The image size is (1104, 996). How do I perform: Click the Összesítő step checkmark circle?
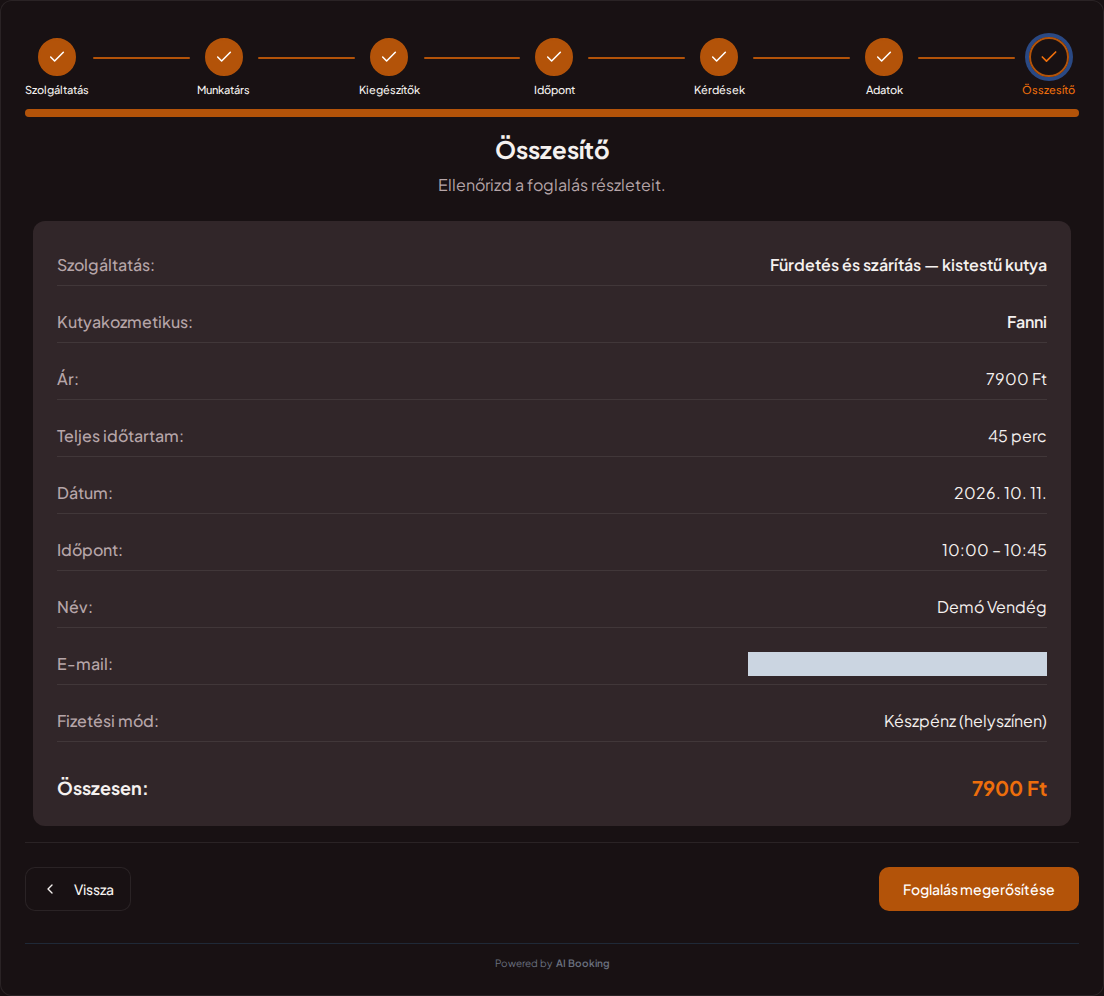pos(1048,57)
